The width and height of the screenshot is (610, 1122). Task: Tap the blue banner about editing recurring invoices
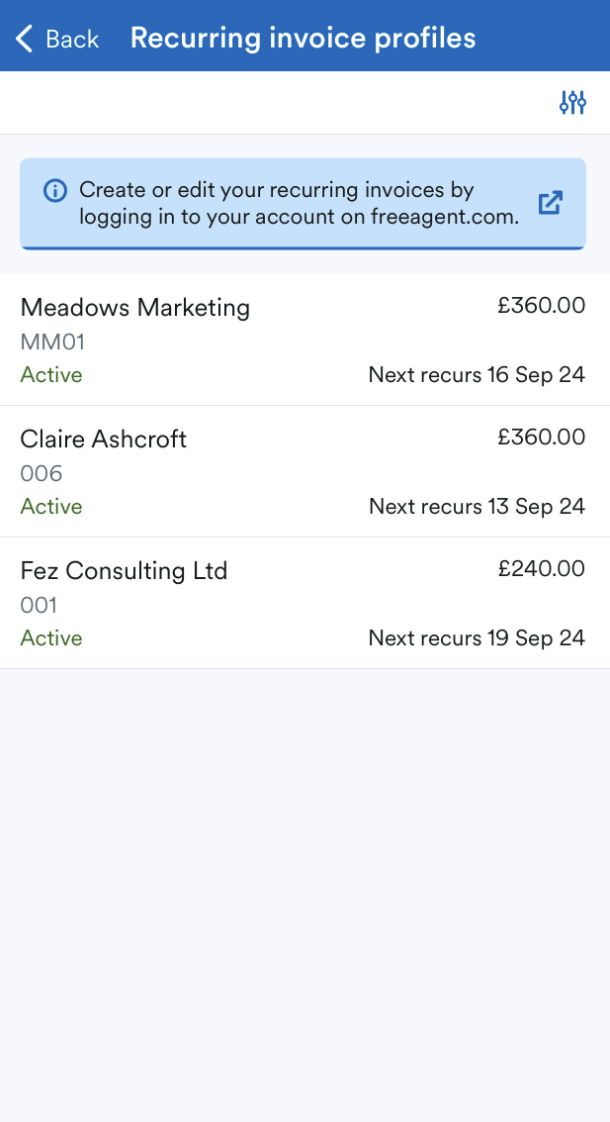(x=305, y=203)
